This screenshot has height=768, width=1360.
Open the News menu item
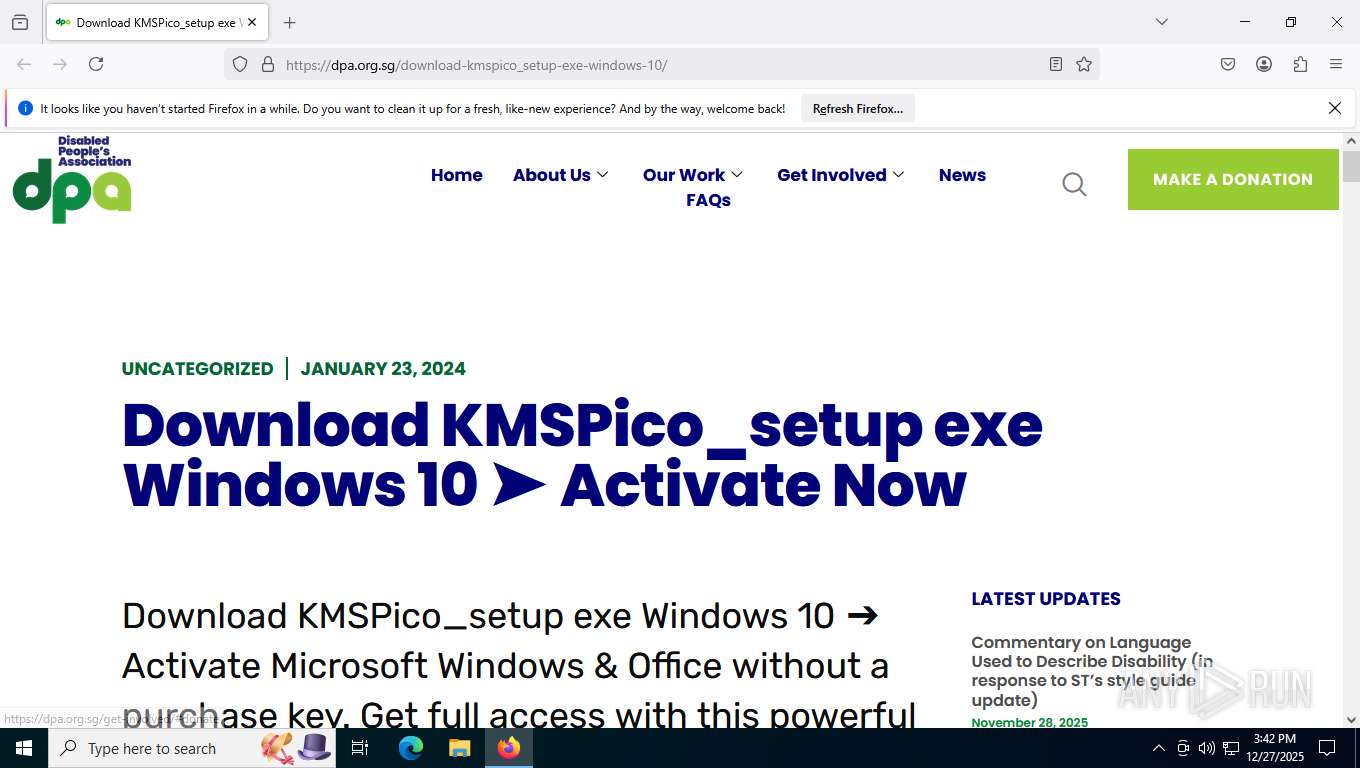pos(962,175)
